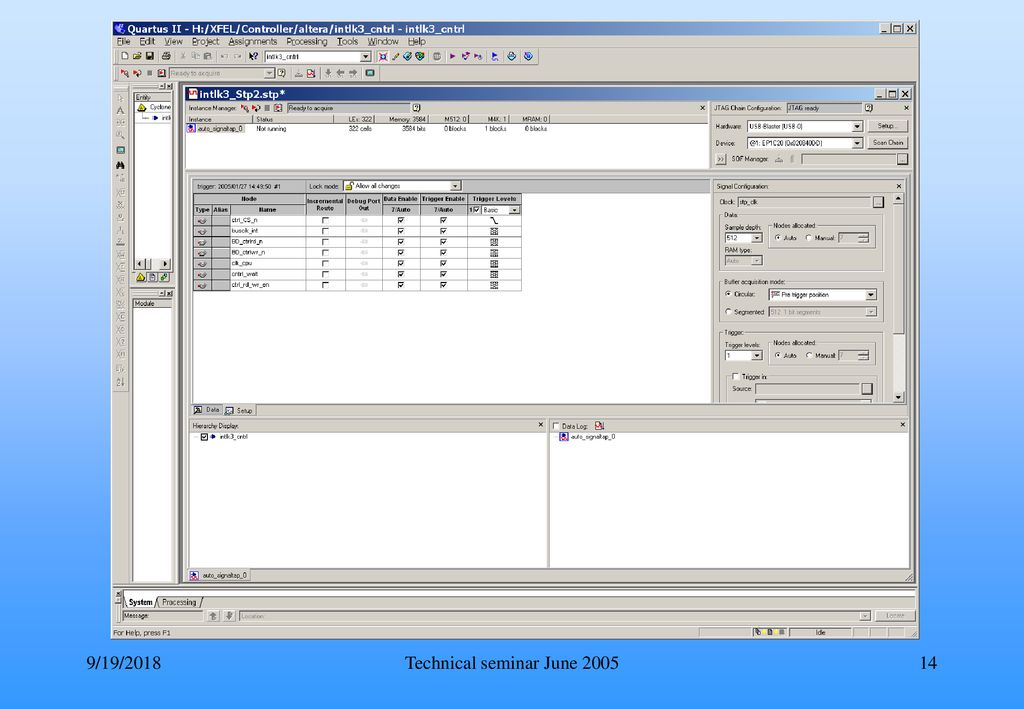Open the intlk3_cntrl project dropdown in toolbar
Image resolution: width=1024 pixels, height=709 pixels.
366,57
